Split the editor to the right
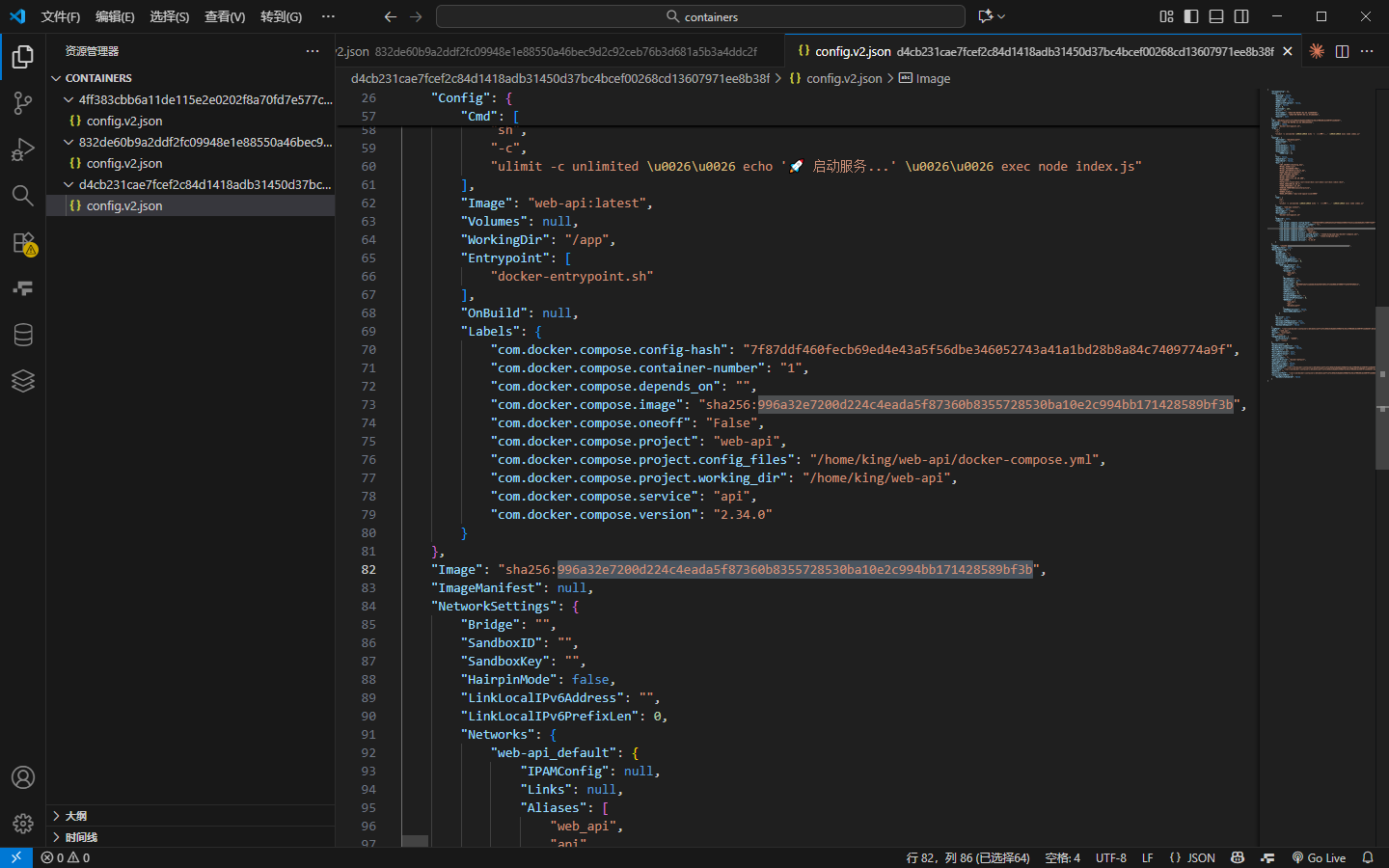The height and width of the screenshot is (868, 1389). pos(1342,51)
